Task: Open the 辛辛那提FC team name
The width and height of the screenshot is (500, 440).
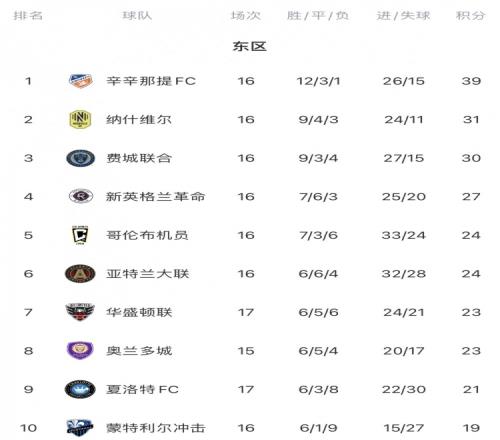Action: coord(151,81)
